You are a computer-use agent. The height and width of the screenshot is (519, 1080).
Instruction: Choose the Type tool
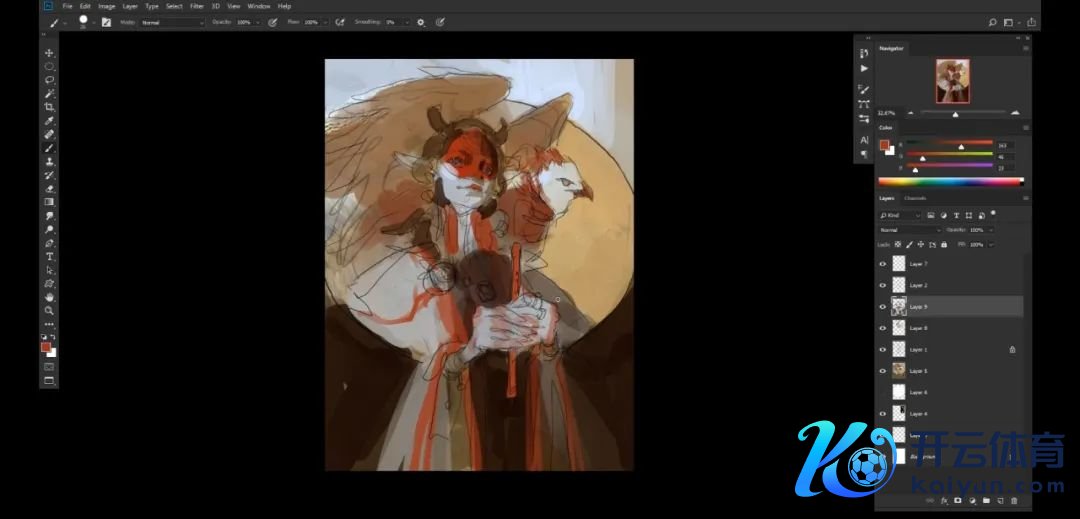[49, 256]
